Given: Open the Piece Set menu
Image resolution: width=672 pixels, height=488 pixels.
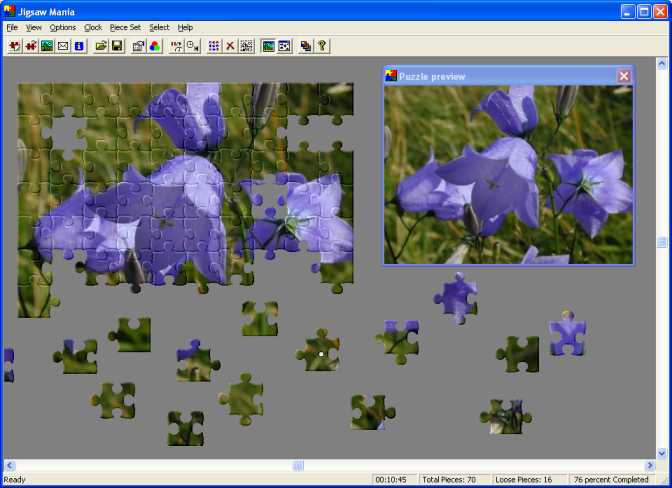Looking at the screenshot, I should tap(125, 27).
